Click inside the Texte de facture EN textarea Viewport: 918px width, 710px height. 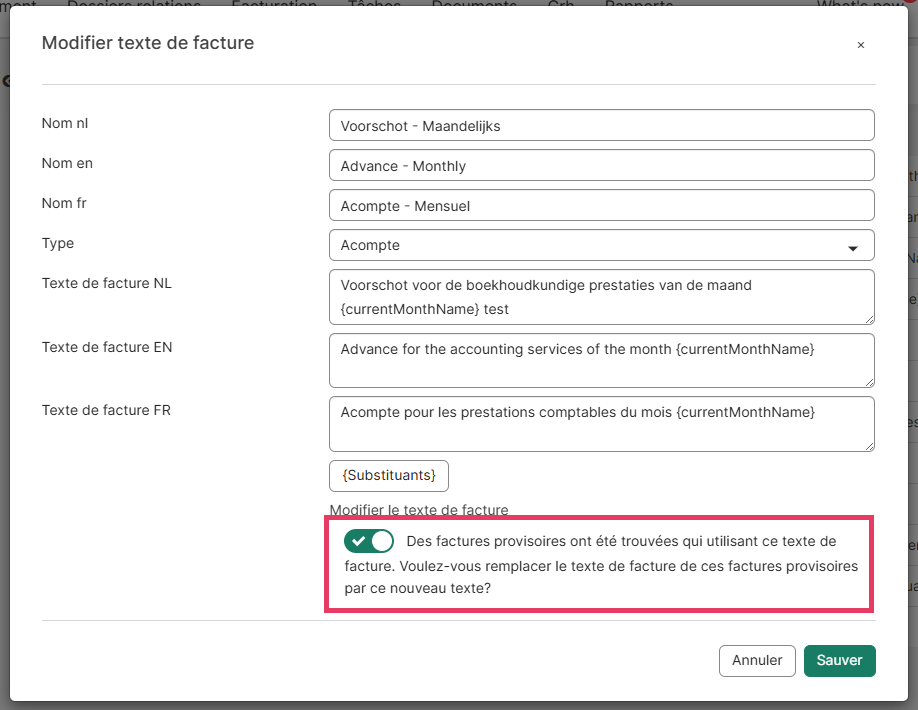601,360
